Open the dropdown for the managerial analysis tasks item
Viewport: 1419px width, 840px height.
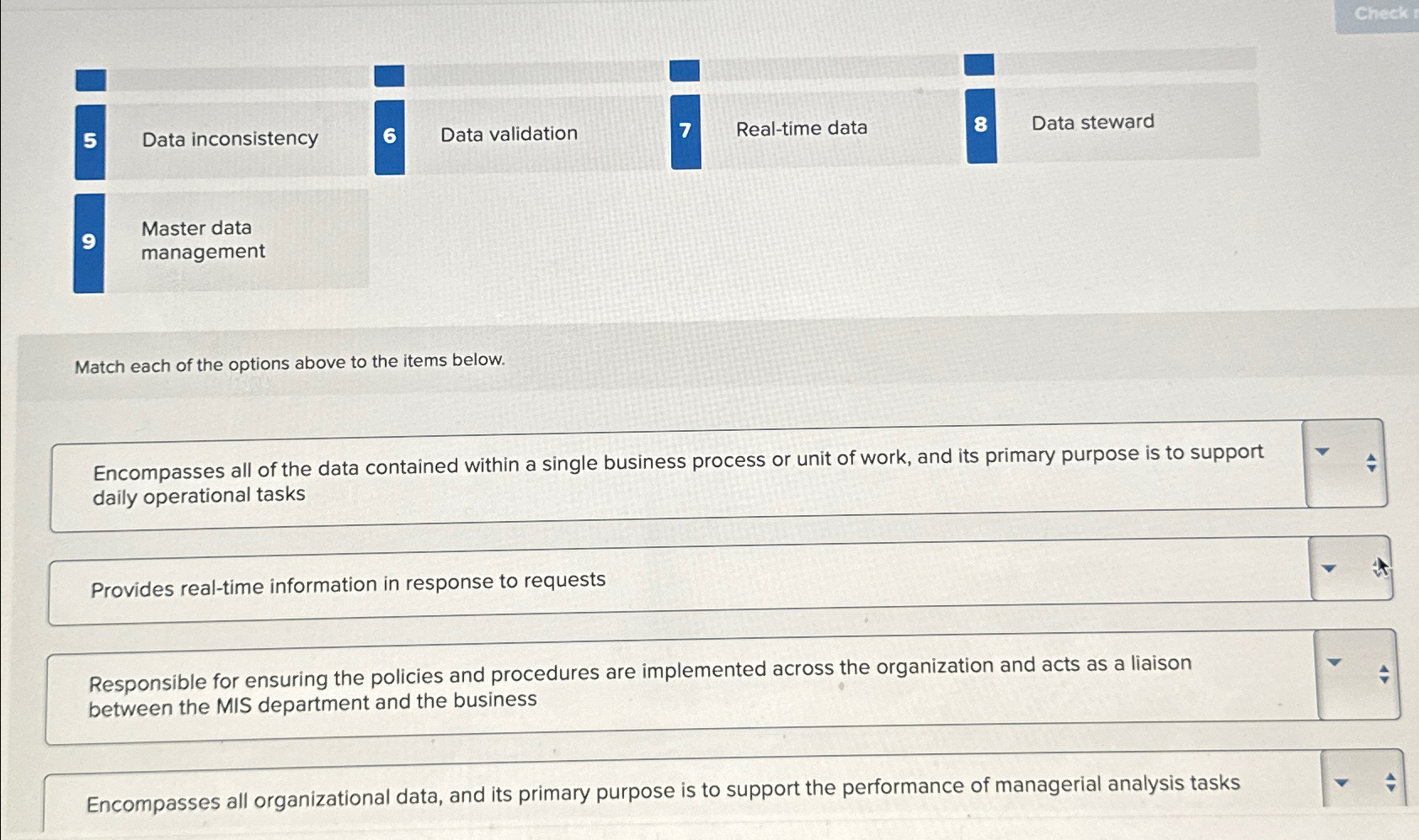pyautogui.click(x=1342, y=783)
